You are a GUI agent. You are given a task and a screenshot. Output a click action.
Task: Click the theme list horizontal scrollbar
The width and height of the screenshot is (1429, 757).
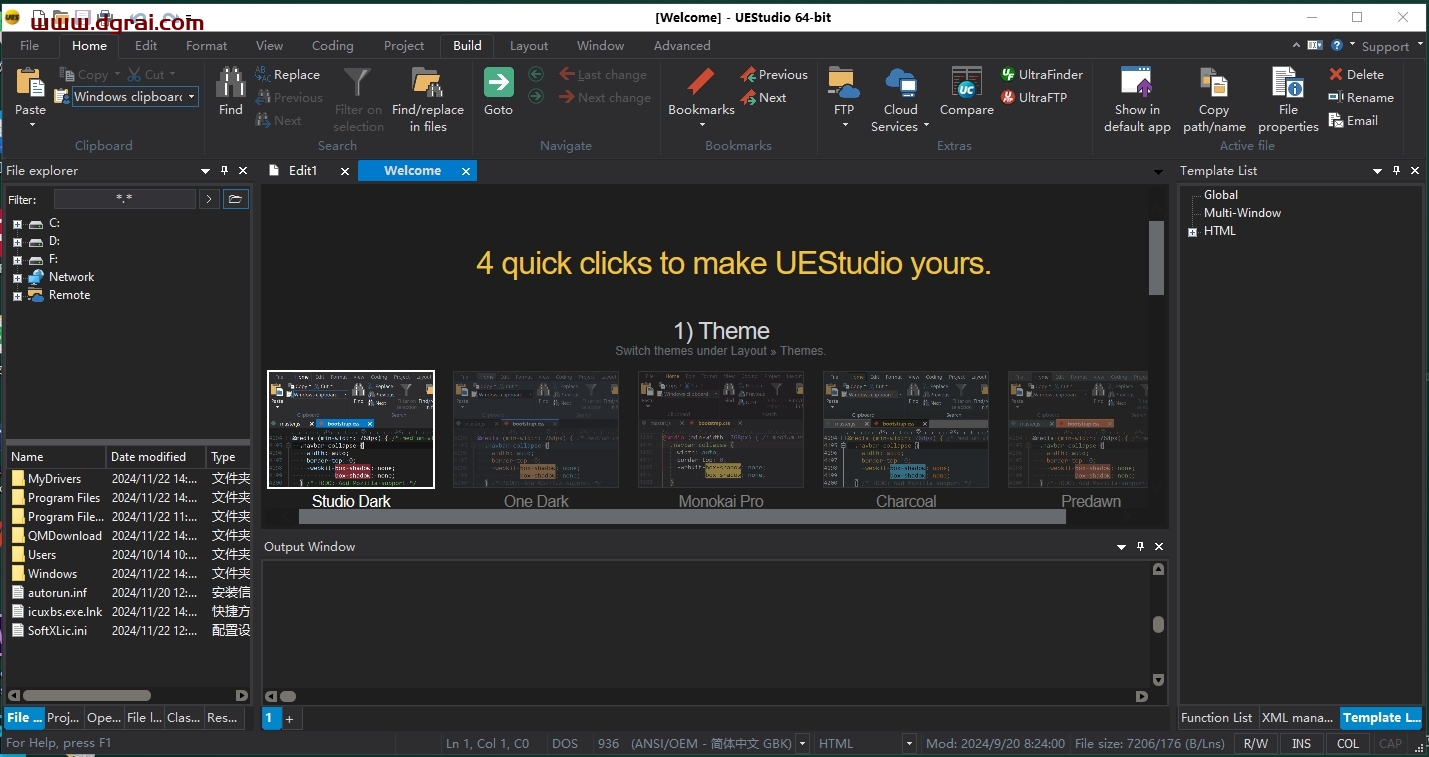tap(682, 516)
